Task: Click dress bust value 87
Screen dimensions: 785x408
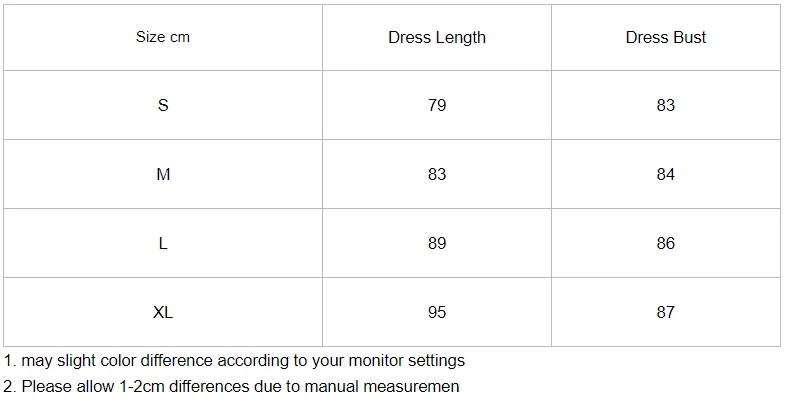Action: [666, 312]
